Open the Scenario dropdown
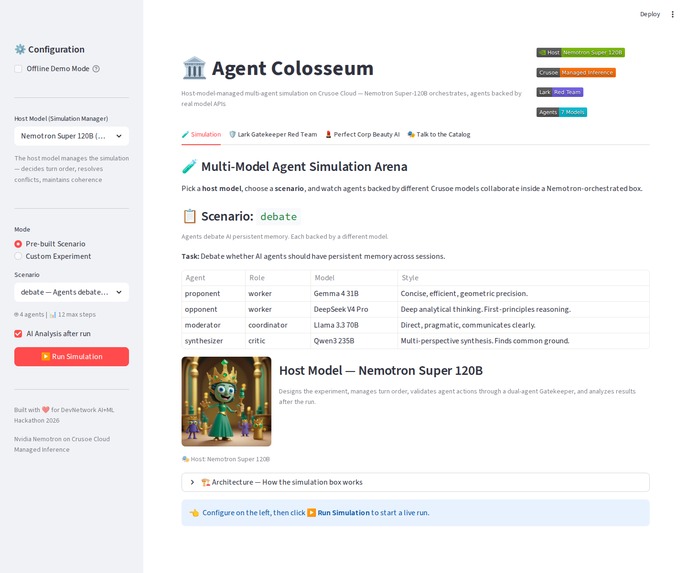The image size is (688, 573). [x=72, y=292]
